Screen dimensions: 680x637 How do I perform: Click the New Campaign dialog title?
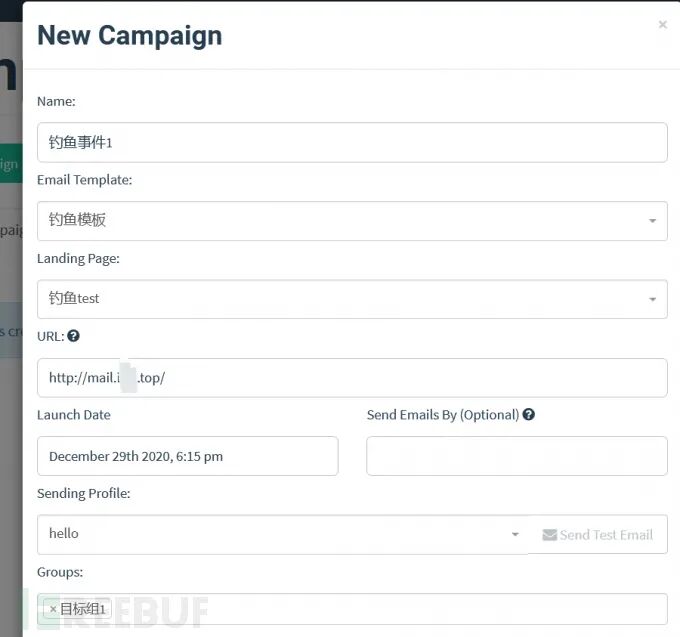coord(130,36)
